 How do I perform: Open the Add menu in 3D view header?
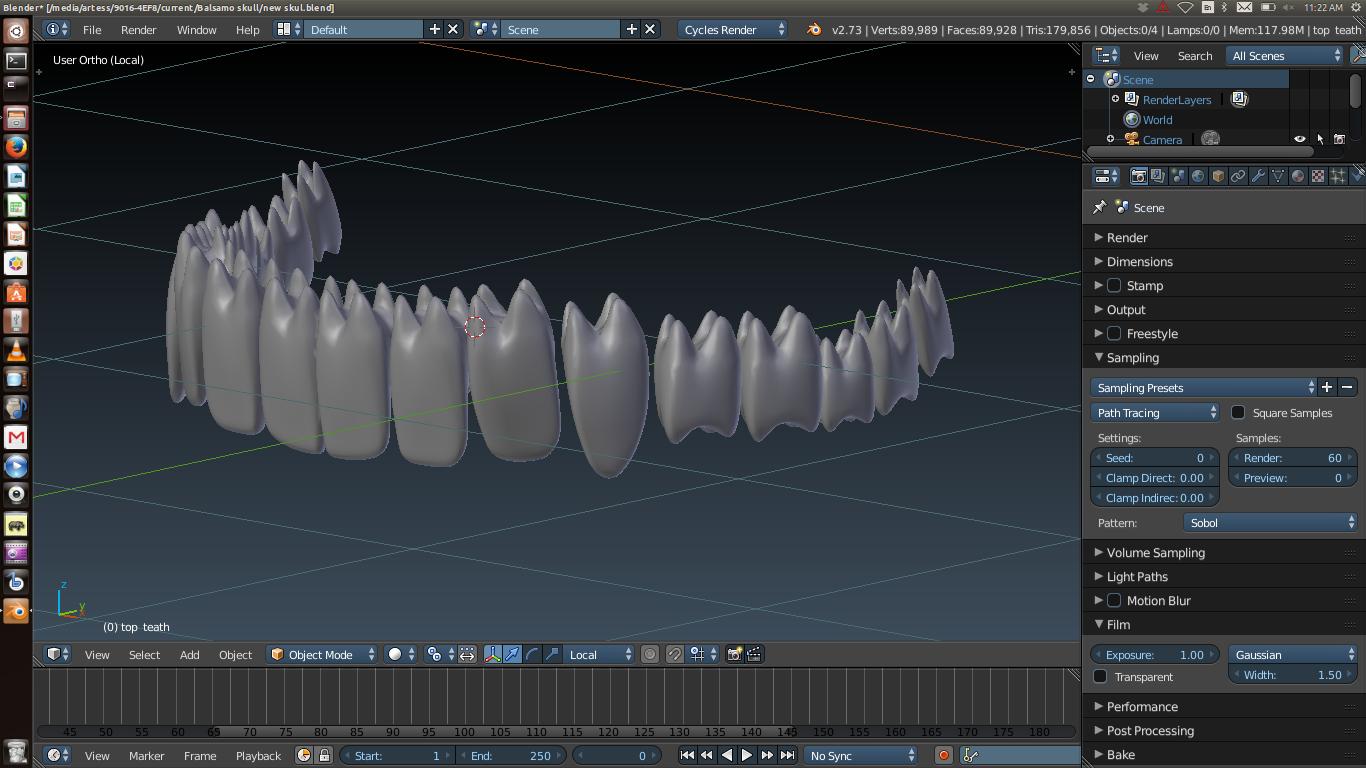(189, 654)
